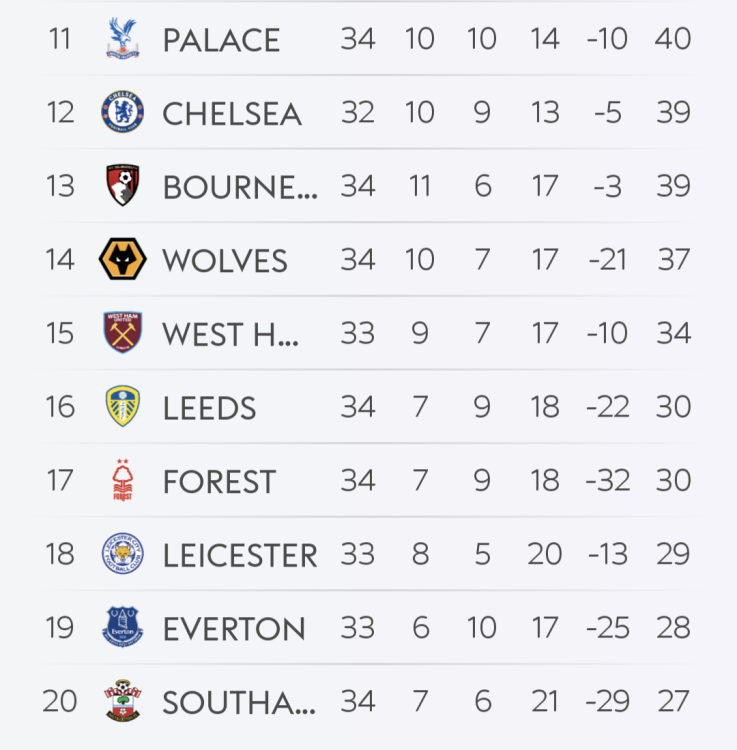
Task: Click the LEICESTER team name
Action: tap(240, 555)
